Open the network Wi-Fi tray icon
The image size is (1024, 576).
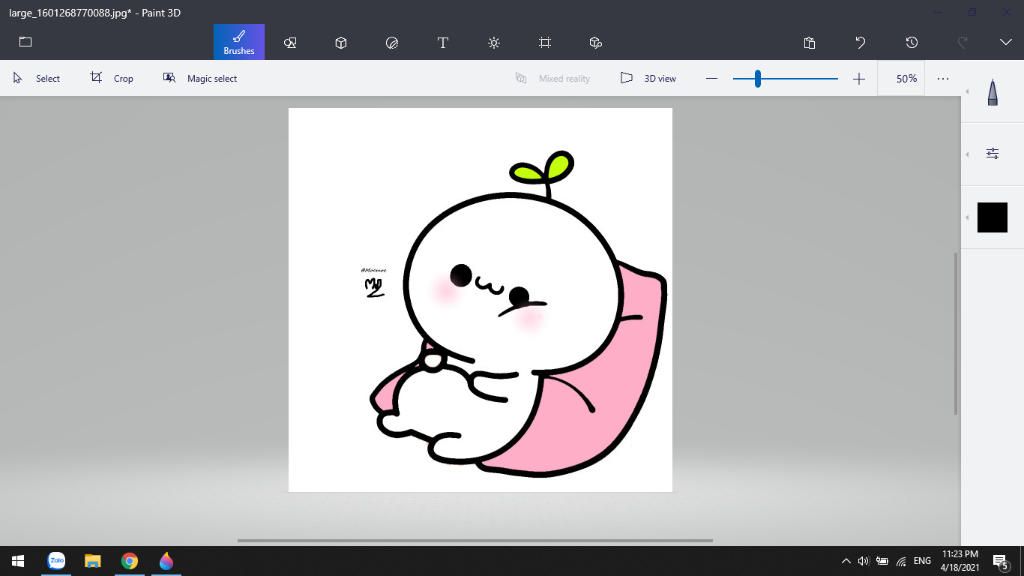[x=901, y=561]
